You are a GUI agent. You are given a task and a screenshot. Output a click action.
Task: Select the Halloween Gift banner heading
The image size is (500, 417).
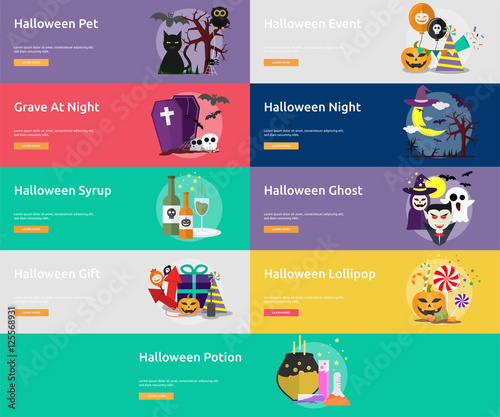coord(57,274)
